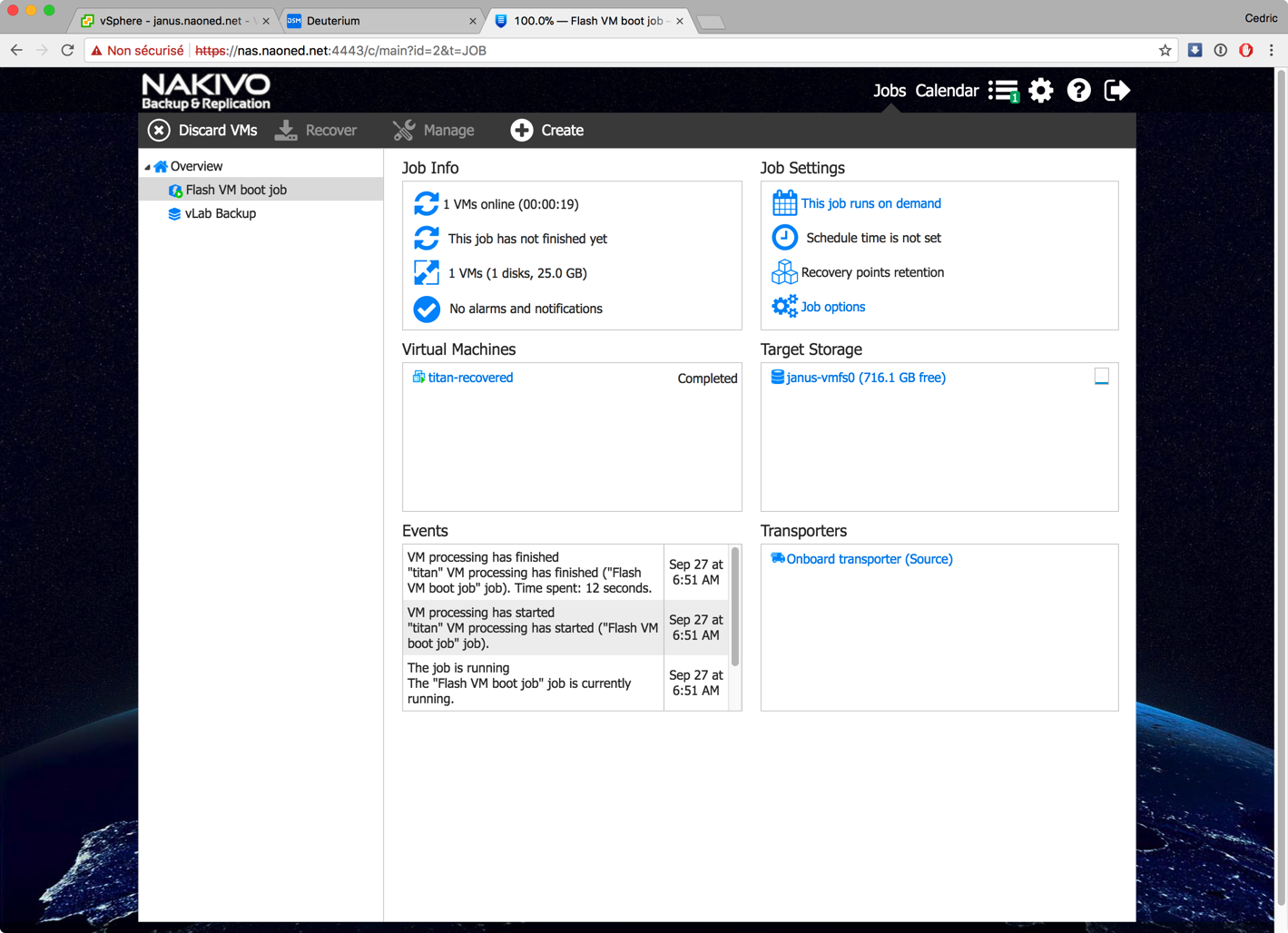Click the VM icon beside titan-recovered
The height and width of the screenshot is (933, 1288).
(418, 378)
